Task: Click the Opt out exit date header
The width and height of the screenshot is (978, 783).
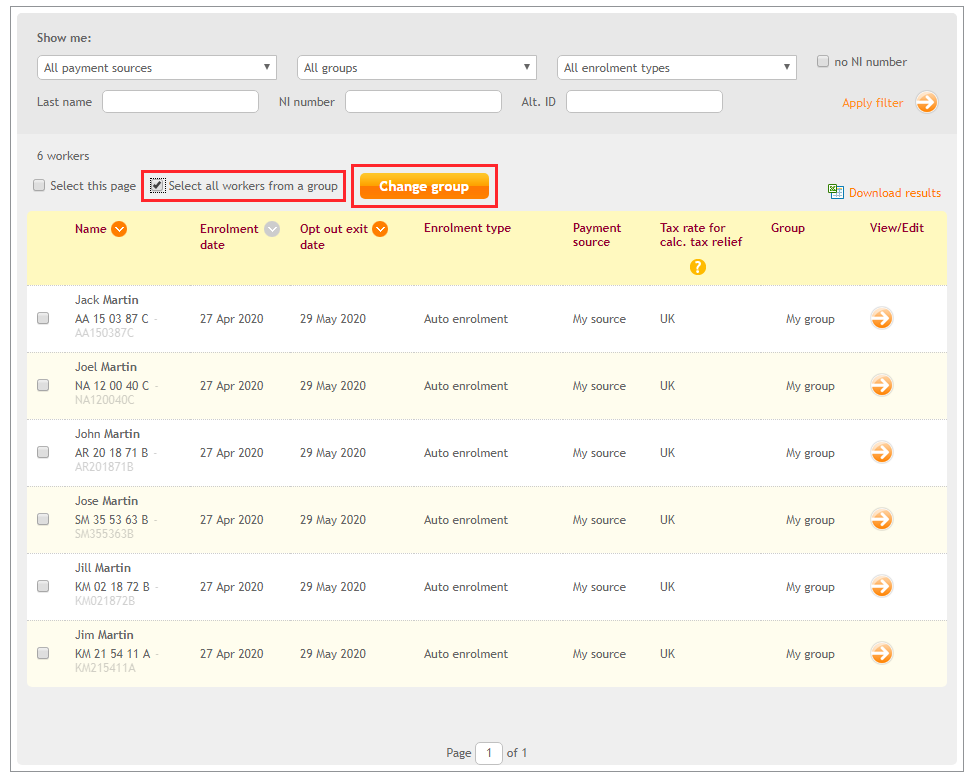Action: point(334,236)
